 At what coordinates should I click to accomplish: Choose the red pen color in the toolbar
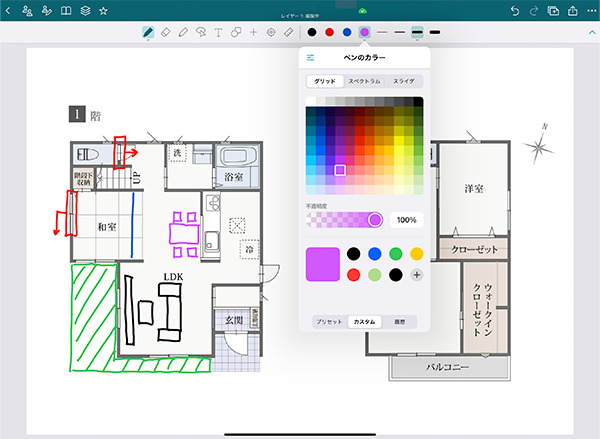pos(329,33)
